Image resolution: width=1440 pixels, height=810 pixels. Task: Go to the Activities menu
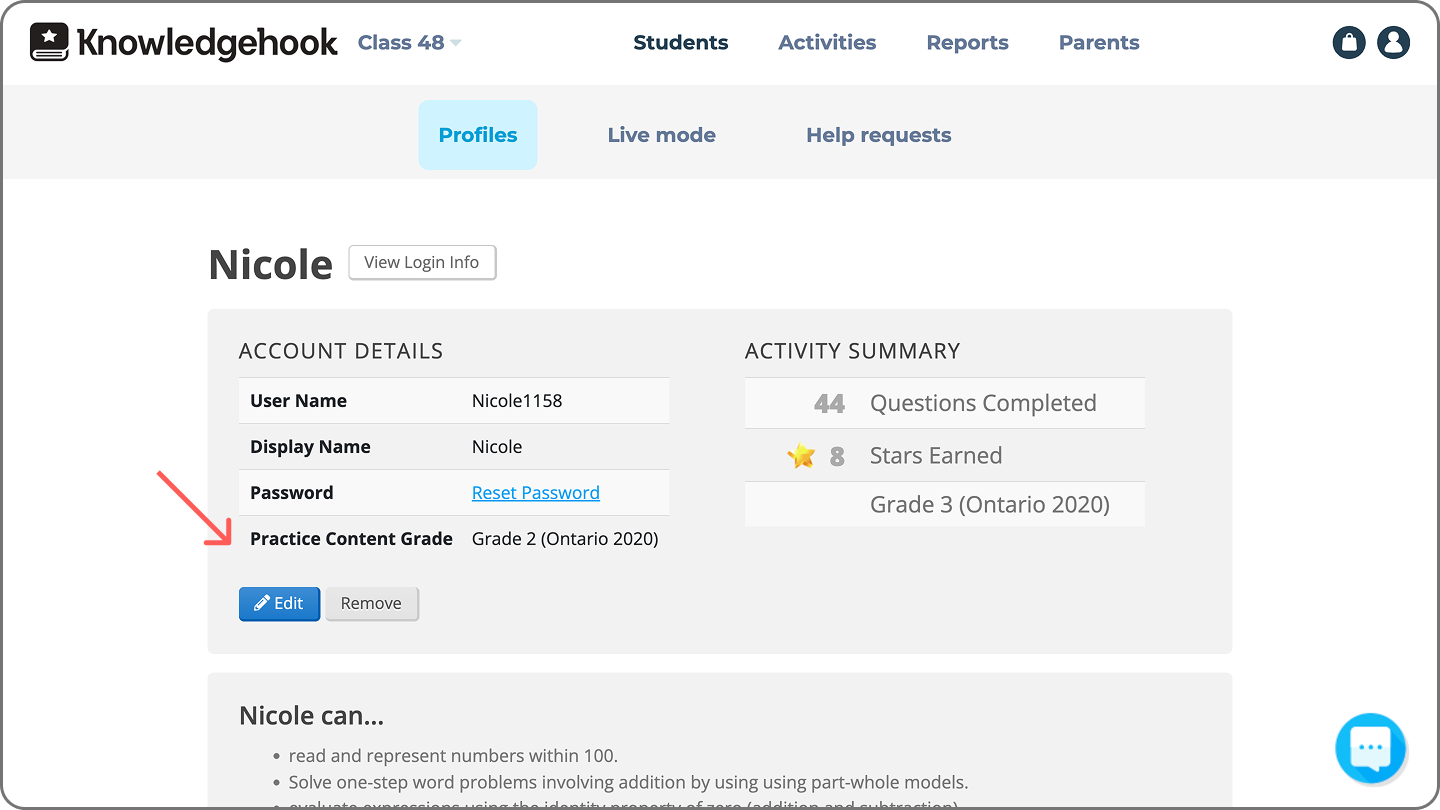coord(827,42)
